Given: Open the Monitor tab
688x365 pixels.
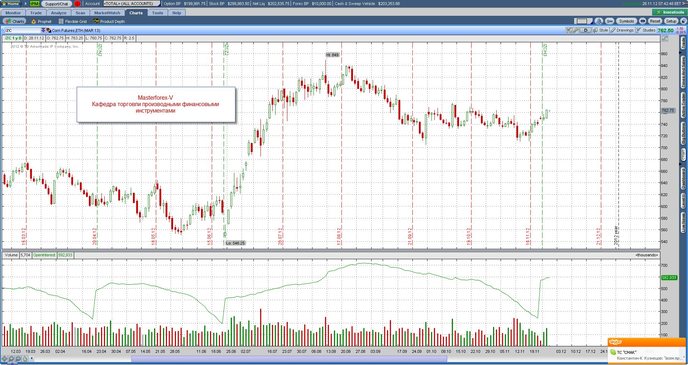Looking at the screenshot, I should click(13, 13).
